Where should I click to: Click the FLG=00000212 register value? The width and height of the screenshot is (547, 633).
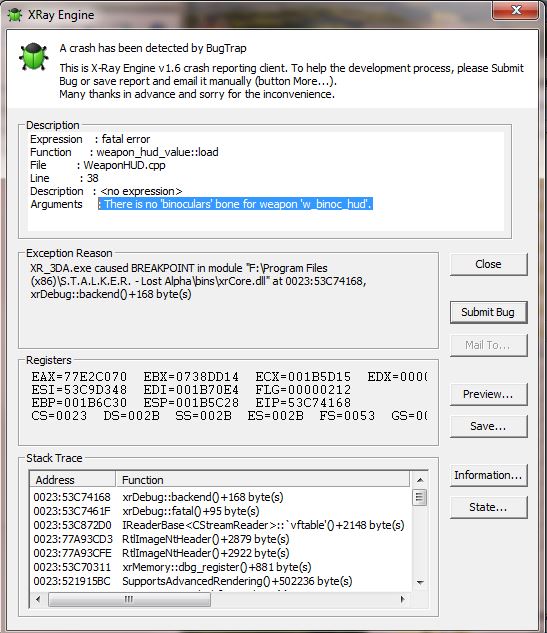pyautogui.click(x=303, y=390)
